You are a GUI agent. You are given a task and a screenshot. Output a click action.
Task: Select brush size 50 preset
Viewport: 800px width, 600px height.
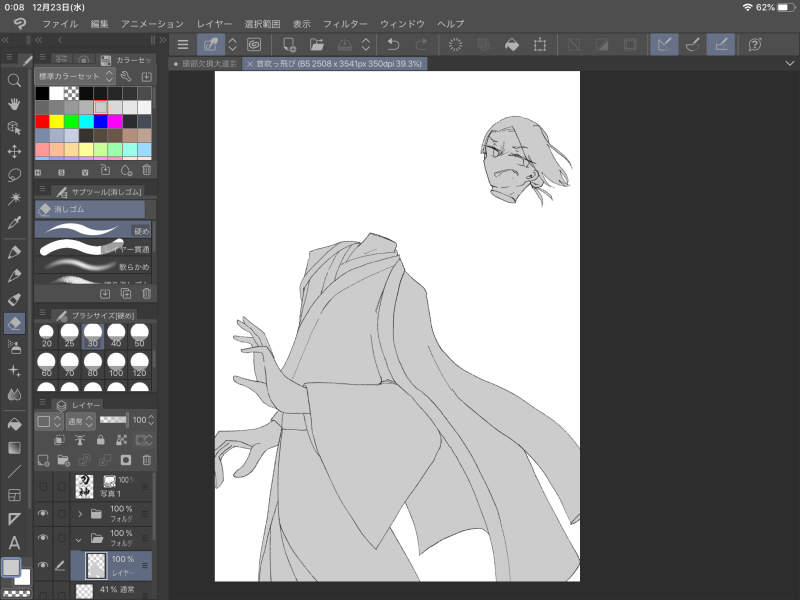click(x=139, y=336)
